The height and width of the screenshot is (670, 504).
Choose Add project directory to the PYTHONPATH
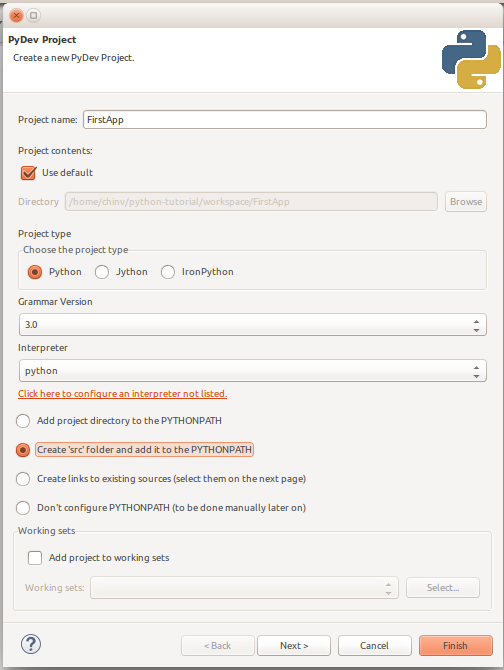pos(23,421)
